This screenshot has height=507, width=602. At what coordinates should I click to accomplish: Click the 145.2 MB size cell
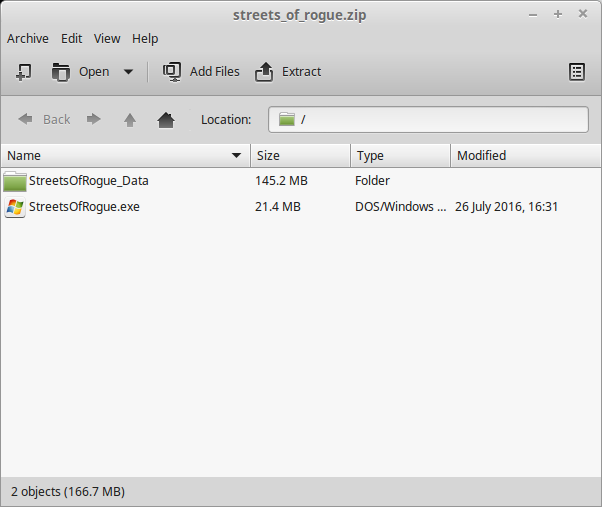281,181
